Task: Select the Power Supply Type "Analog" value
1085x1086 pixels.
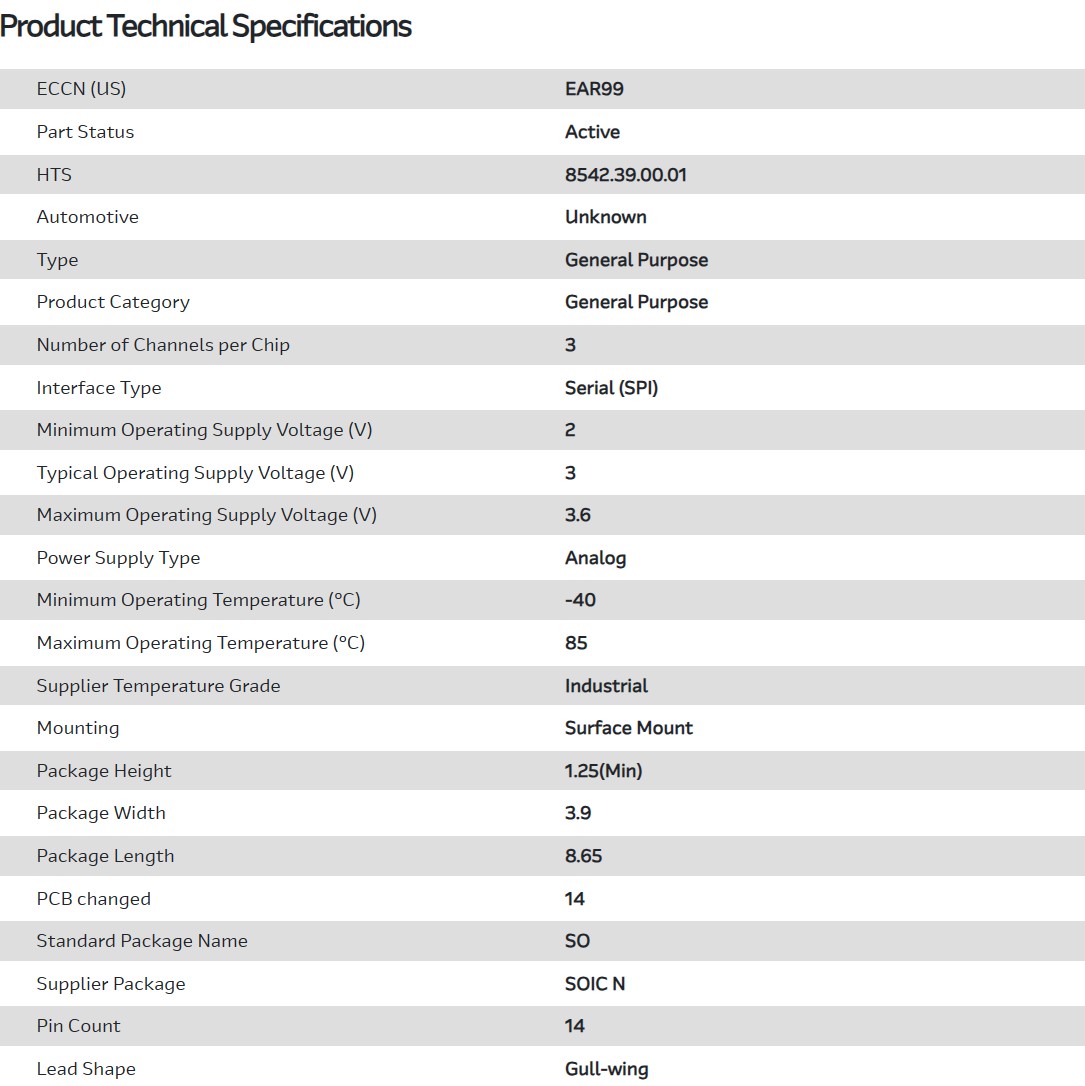Action: (595, 558)
